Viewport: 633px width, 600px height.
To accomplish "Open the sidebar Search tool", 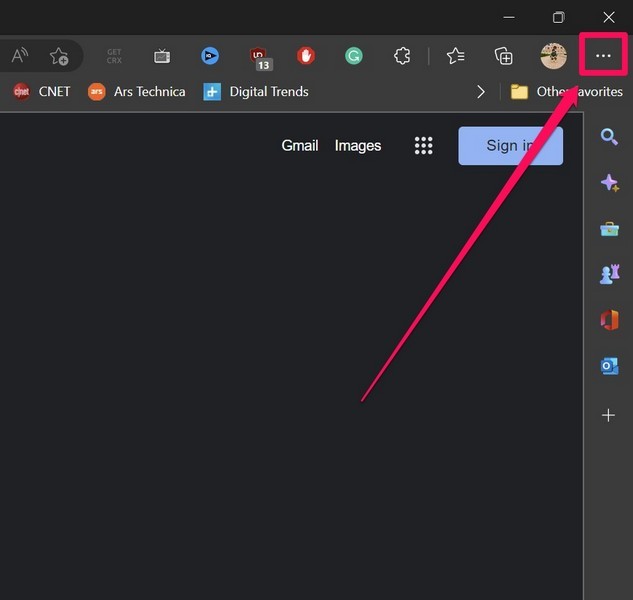I will [x=609, y=137].
